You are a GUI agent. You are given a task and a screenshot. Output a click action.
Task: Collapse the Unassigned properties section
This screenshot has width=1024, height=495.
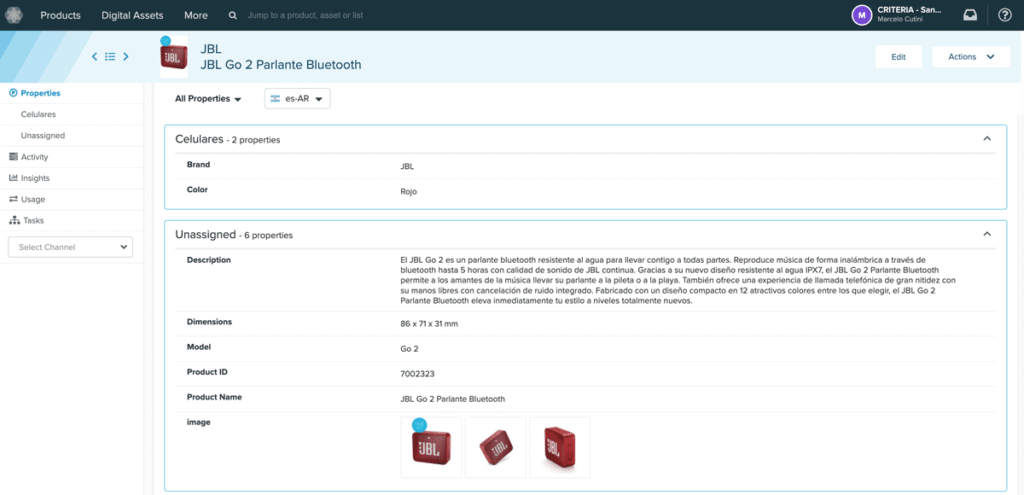pos(987,234)
